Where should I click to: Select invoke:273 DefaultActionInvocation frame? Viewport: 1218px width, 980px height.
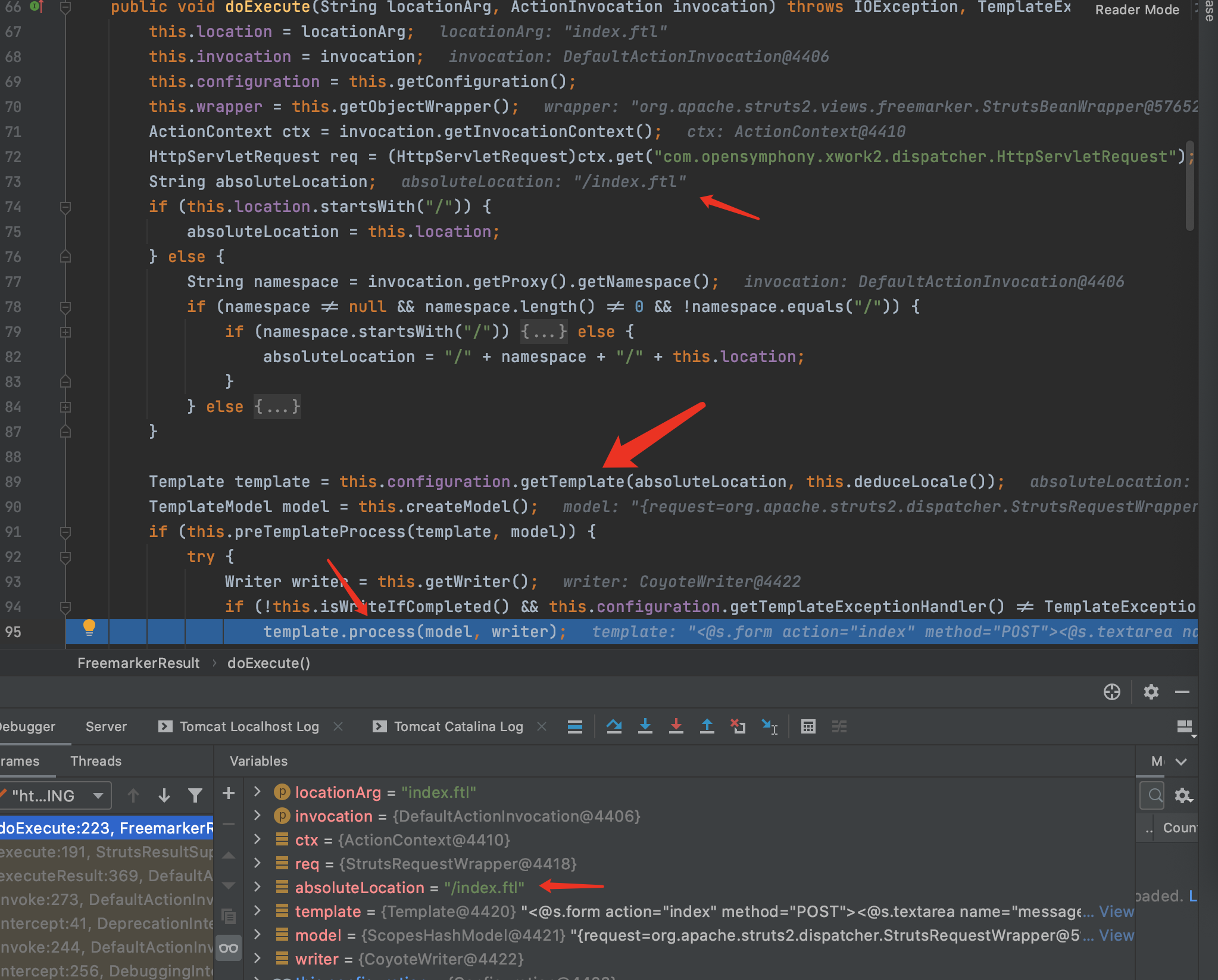(107, 900)
